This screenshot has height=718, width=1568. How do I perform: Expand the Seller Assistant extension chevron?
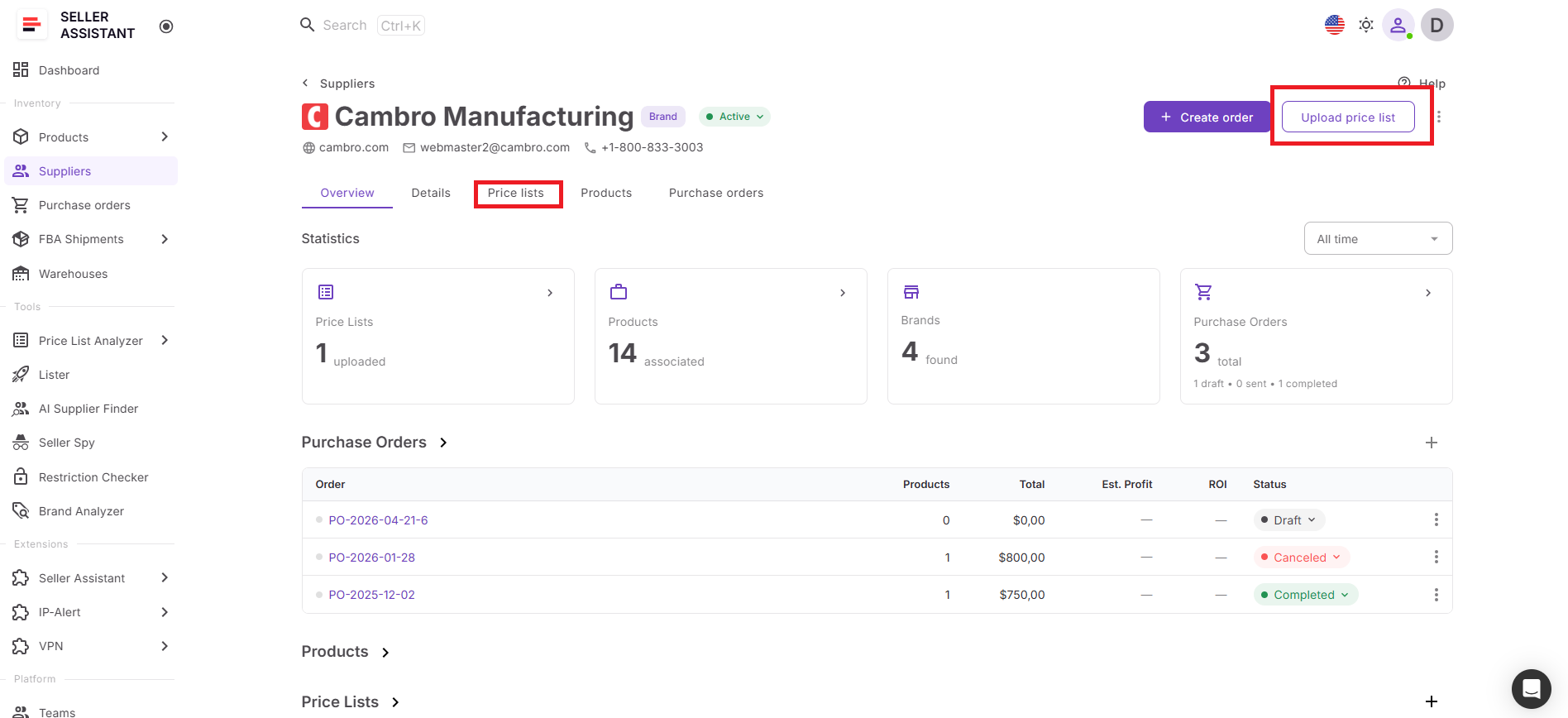[x=165, y=577]
